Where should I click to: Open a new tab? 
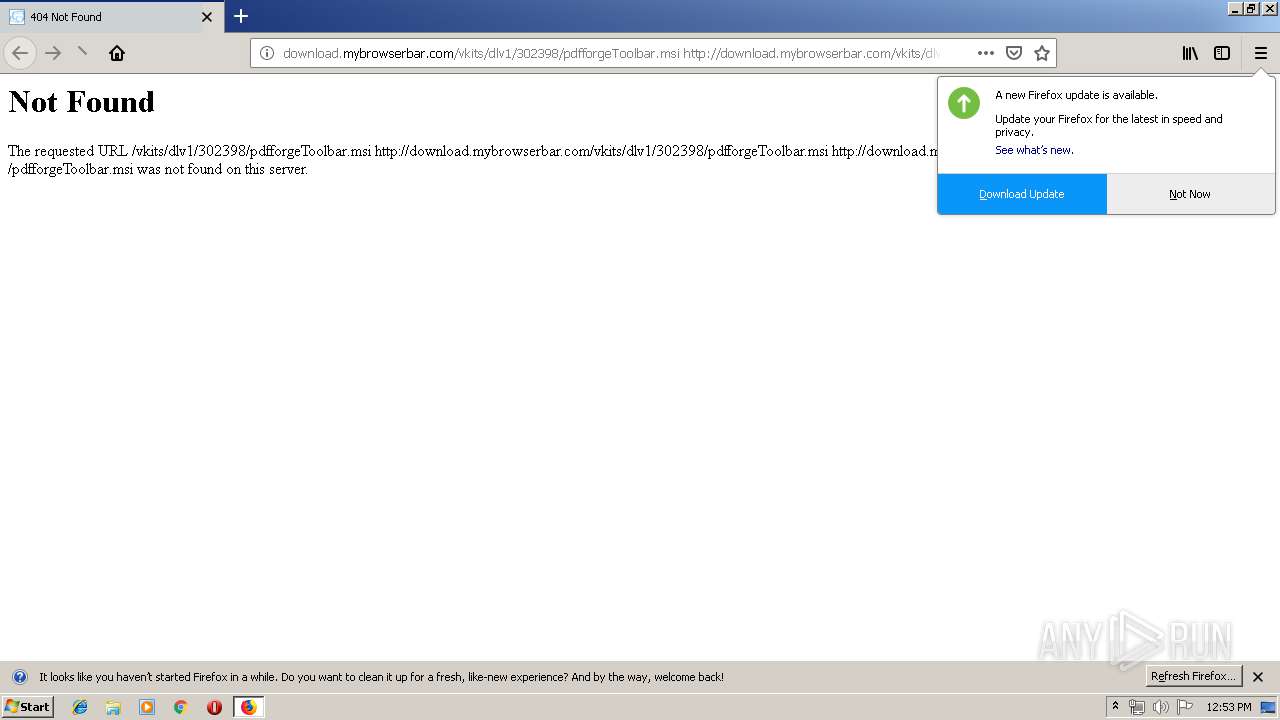[x=241, y=16]
